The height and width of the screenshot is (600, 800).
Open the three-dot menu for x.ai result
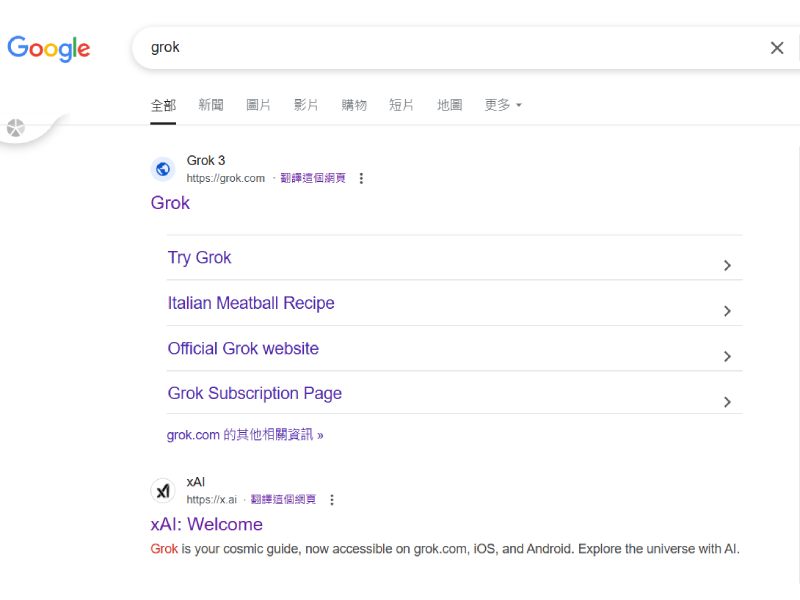point(332,499)
